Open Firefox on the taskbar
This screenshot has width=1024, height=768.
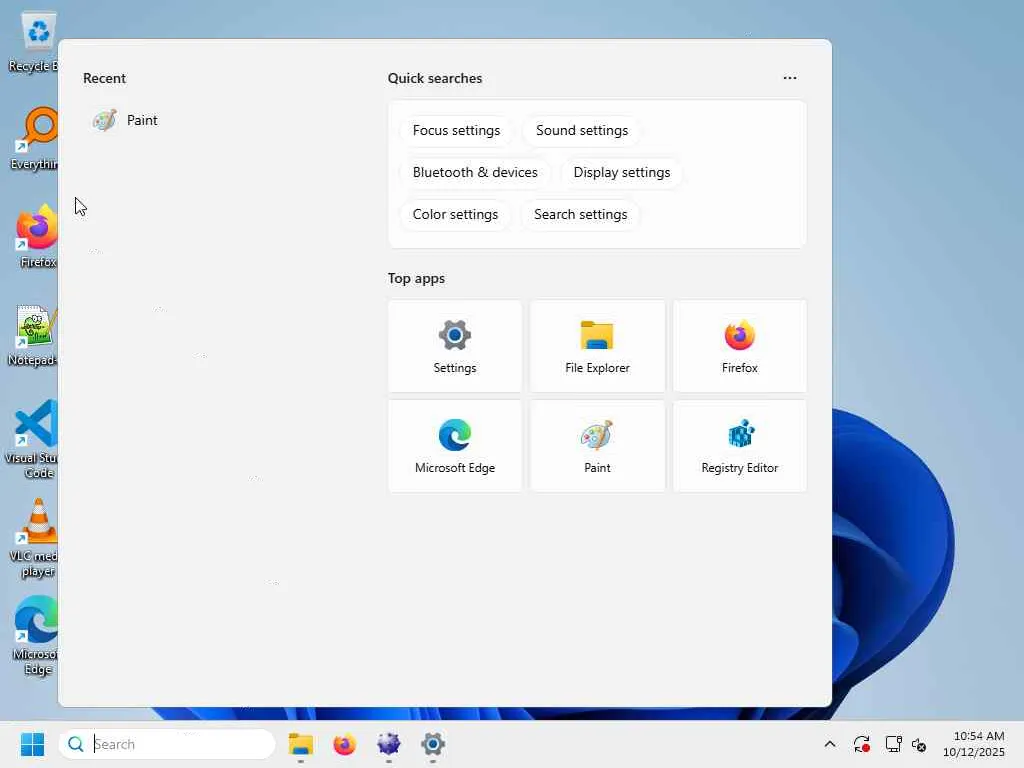[344, 744]
